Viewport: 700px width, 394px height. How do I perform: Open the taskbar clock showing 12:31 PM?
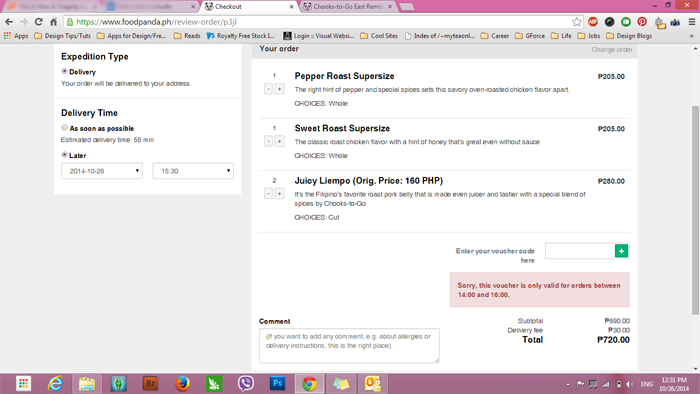point(674,384)
